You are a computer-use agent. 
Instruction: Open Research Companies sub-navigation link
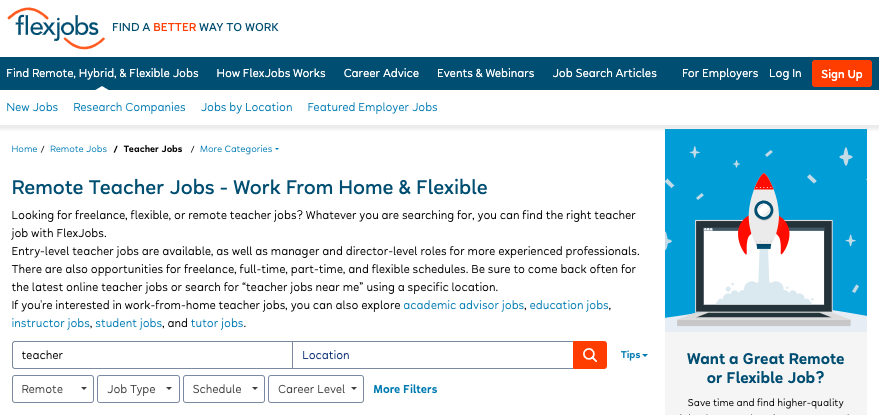pyautogui.click(x=129, y=107)
